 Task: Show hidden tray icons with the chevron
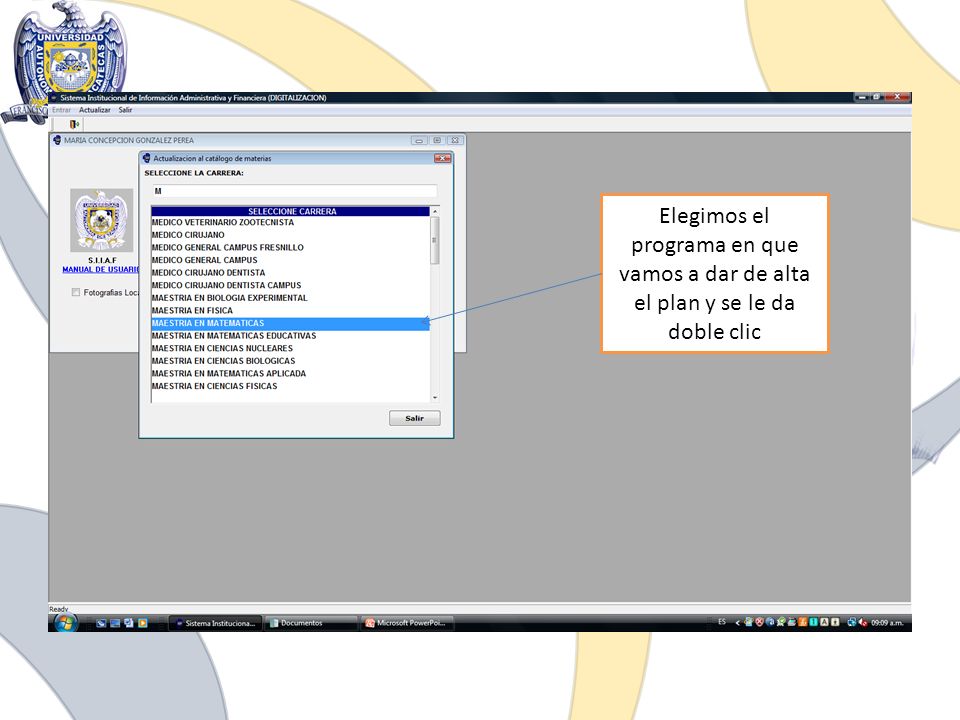(x=738, y=623)
